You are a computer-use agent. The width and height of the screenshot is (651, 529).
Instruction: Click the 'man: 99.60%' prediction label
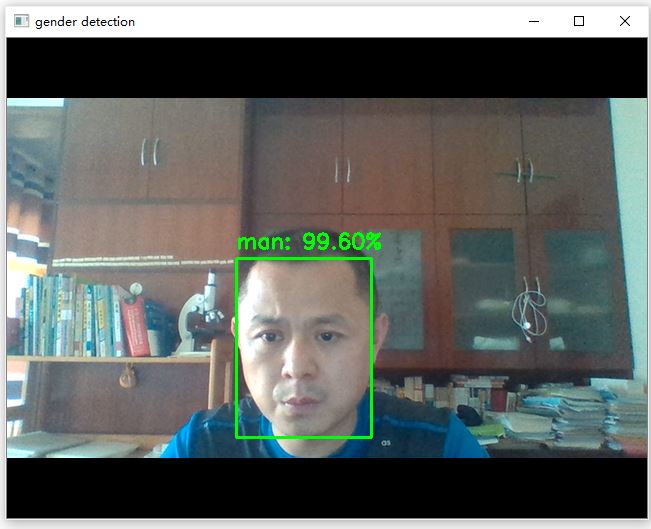tap(309, 241)
